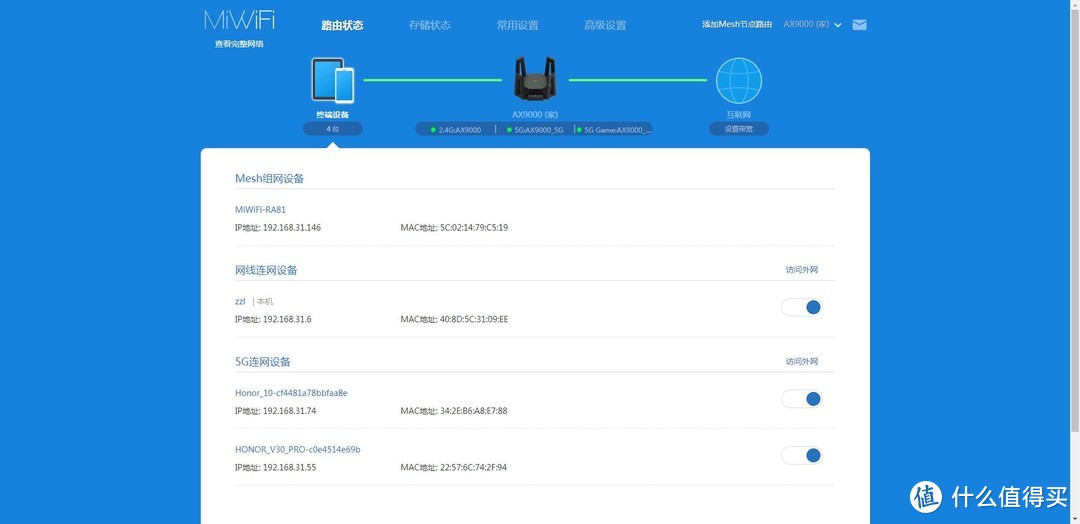Viewport: 1080px width, 524px height.
Task: Toggle internet access for Honor_10 device
Action: pyautogui.click(x=801, y=399)
